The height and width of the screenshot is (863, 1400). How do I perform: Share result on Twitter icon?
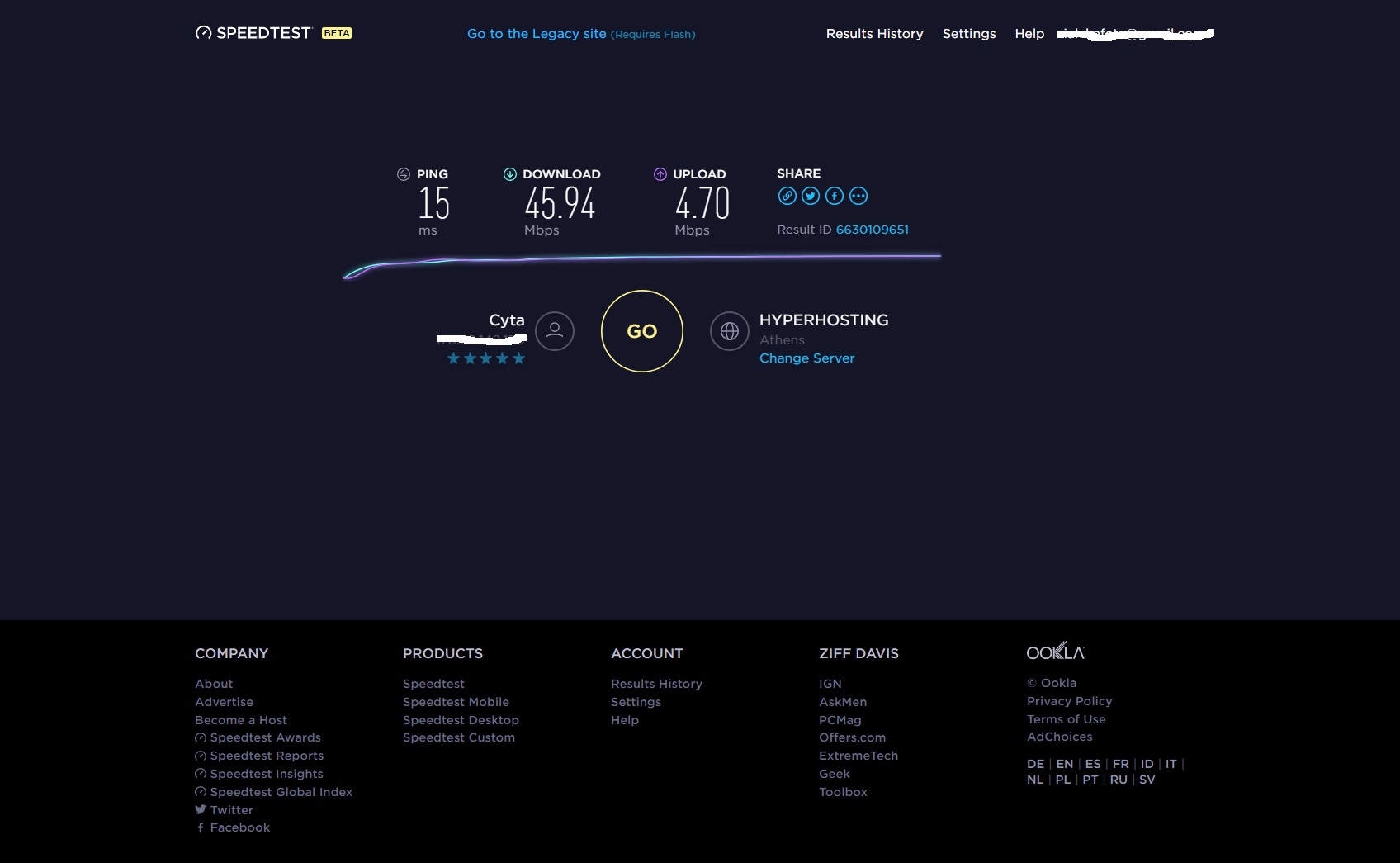(x=811, y=196)
